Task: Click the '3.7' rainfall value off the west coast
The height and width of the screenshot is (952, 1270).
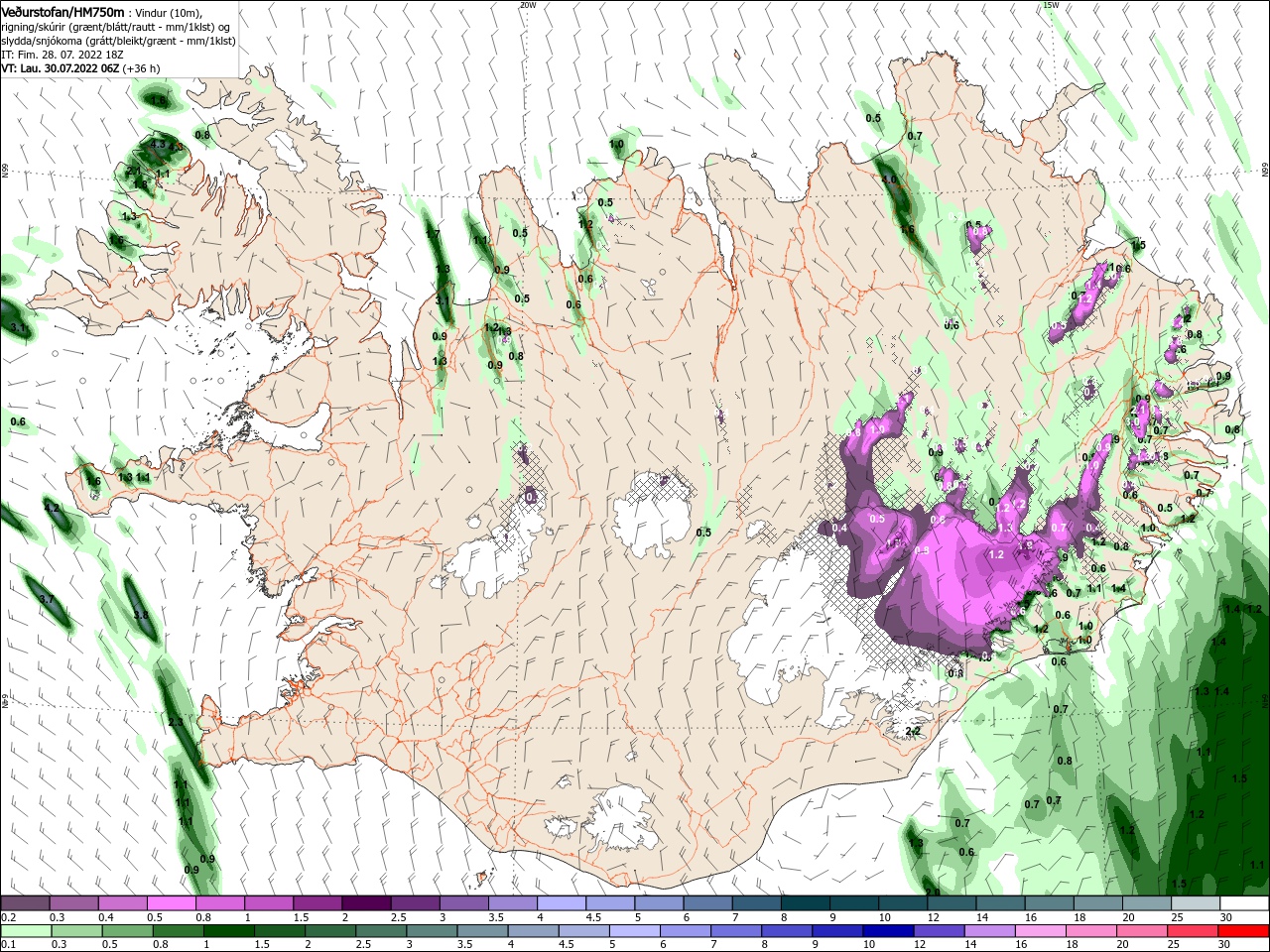Action: [46, 600]
